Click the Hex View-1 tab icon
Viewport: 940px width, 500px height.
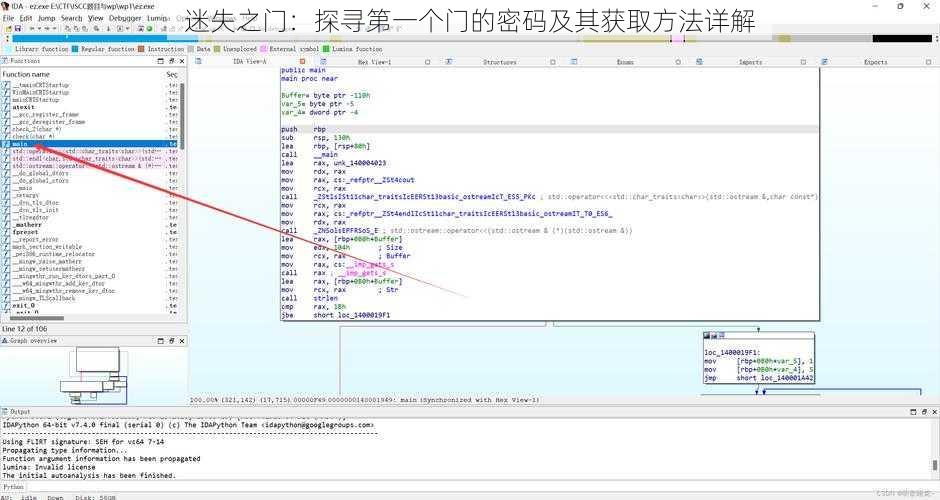324,62
